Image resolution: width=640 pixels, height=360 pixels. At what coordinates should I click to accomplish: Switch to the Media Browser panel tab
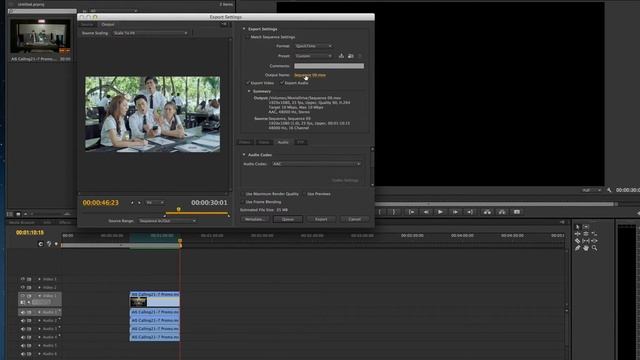(x=22, y=222)
